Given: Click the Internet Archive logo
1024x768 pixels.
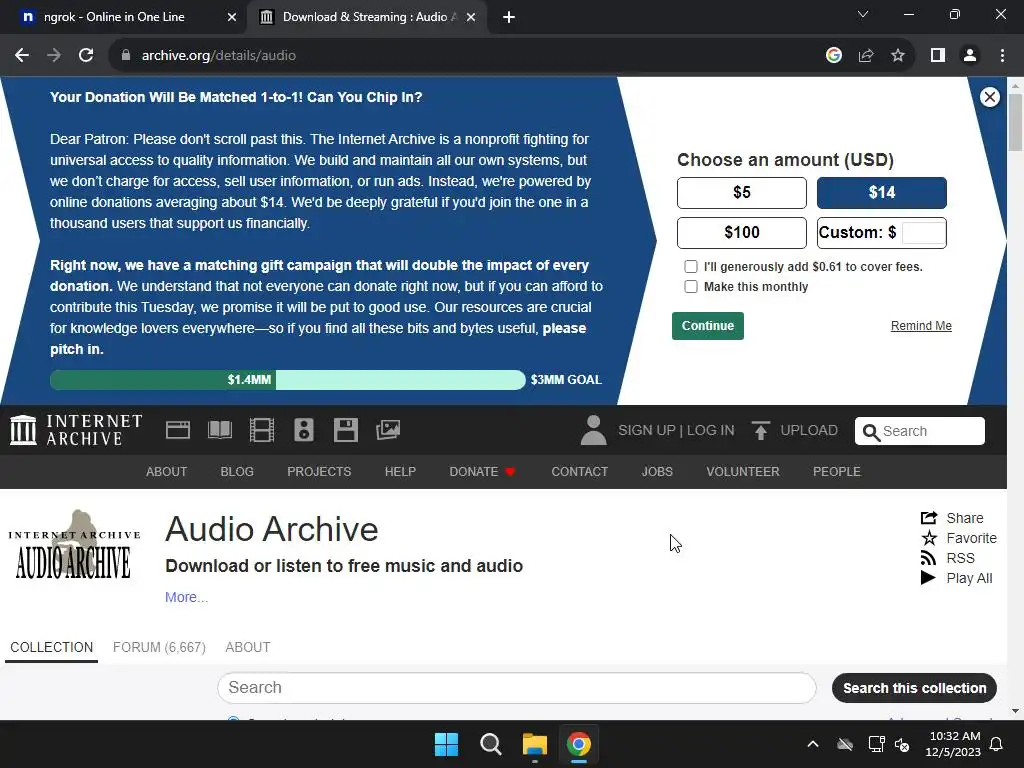Looking at the screenshot, I should click(x=76, y=430).
